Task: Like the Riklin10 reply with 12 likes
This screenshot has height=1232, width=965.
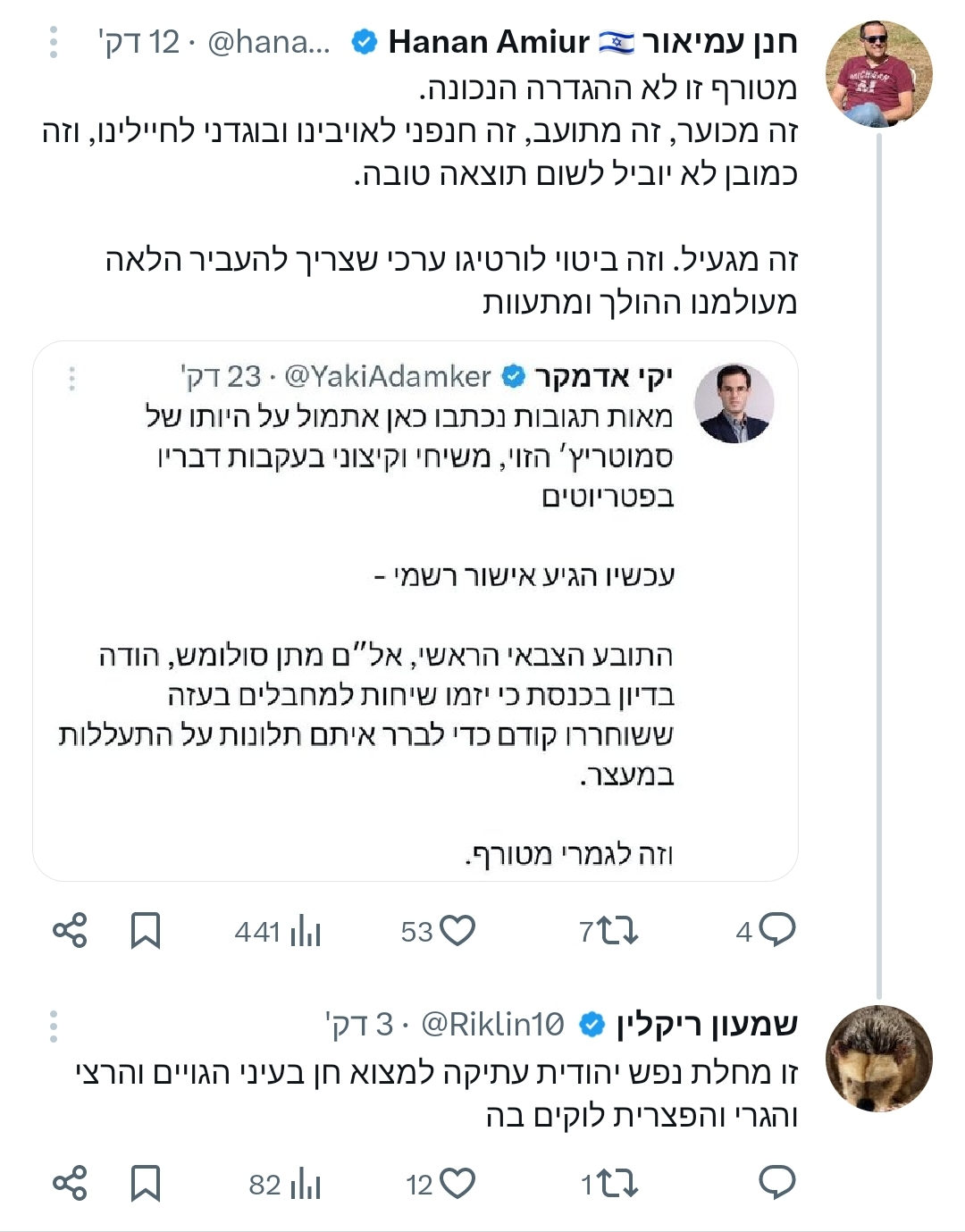Action: tap(458, 1184)
